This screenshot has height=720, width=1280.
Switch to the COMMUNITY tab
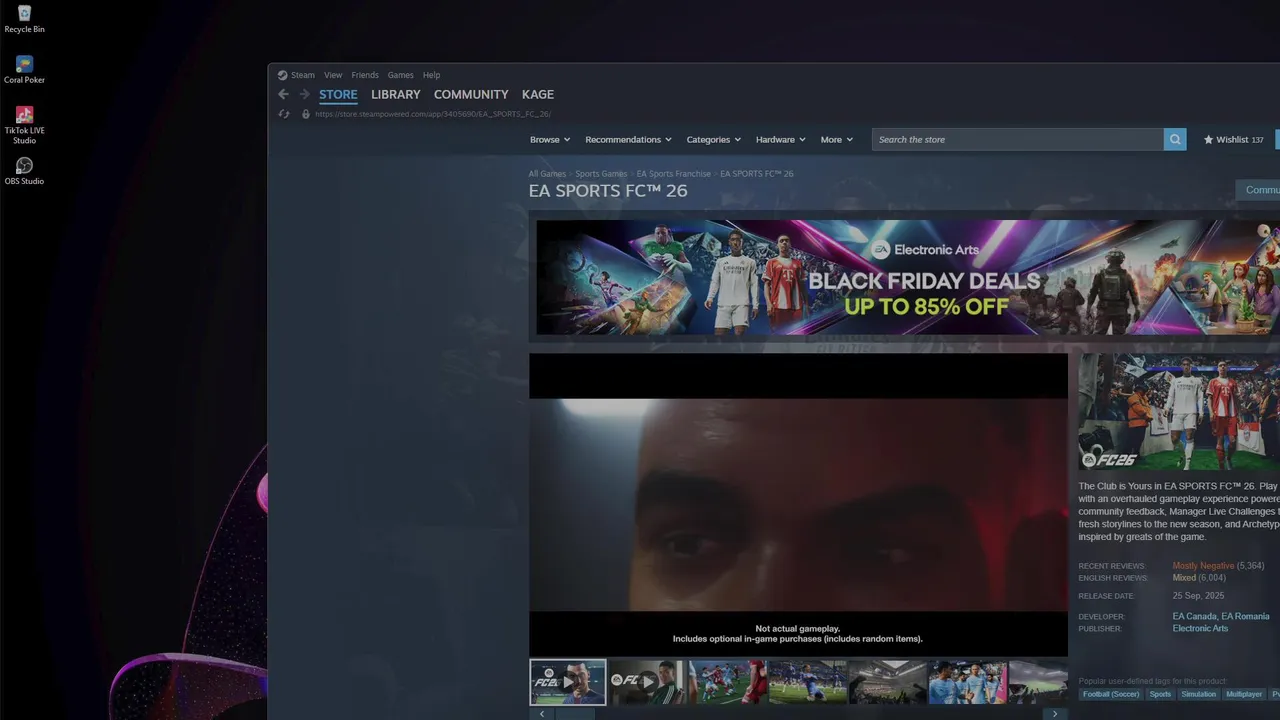(x=471, y=94)
